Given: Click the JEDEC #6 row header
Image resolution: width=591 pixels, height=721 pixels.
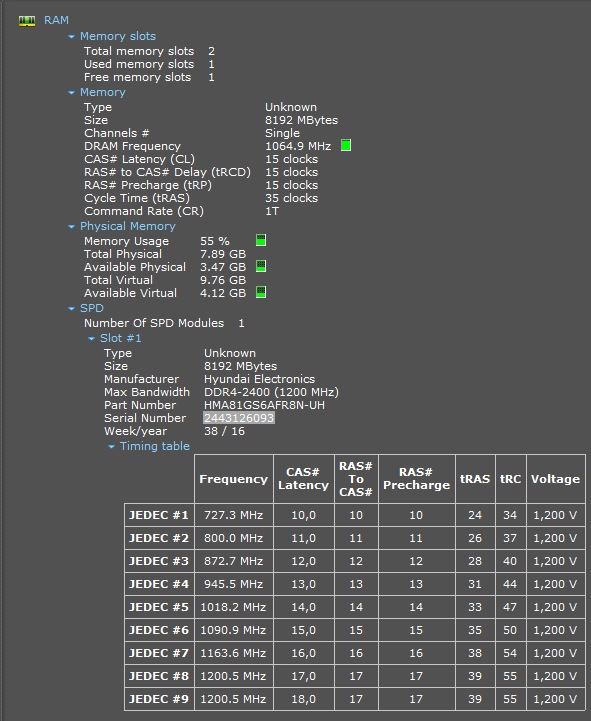Looking at the screenshot, I should [x=159, y=630].
